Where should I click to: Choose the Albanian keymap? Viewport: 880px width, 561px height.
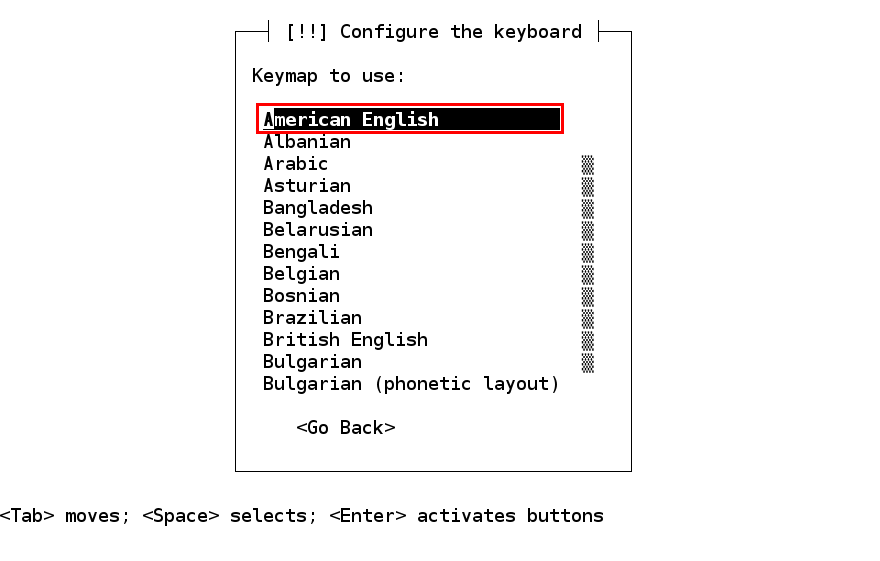[x=307, y=142]
